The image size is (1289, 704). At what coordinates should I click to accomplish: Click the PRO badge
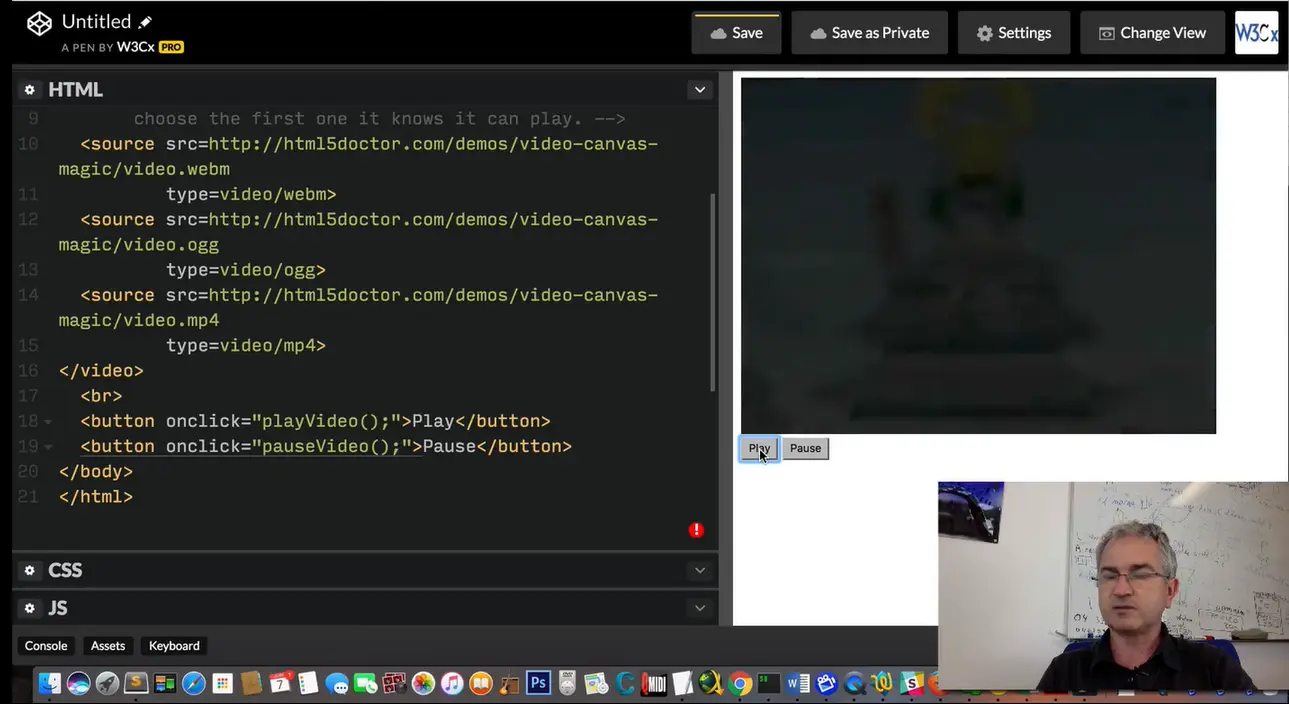coord(171,47)
